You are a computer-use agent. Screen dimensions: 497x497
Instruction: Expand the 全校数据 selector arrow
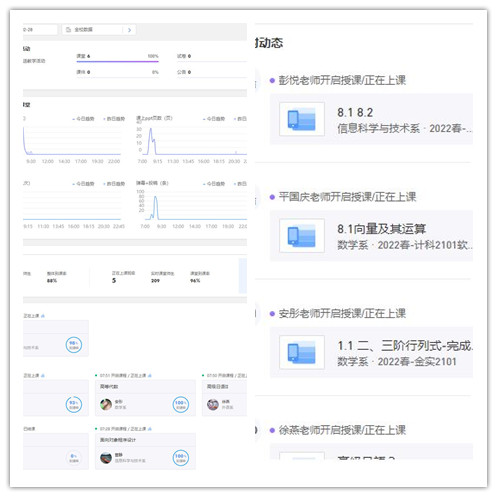pyautogui.click(x=130, y=30)
